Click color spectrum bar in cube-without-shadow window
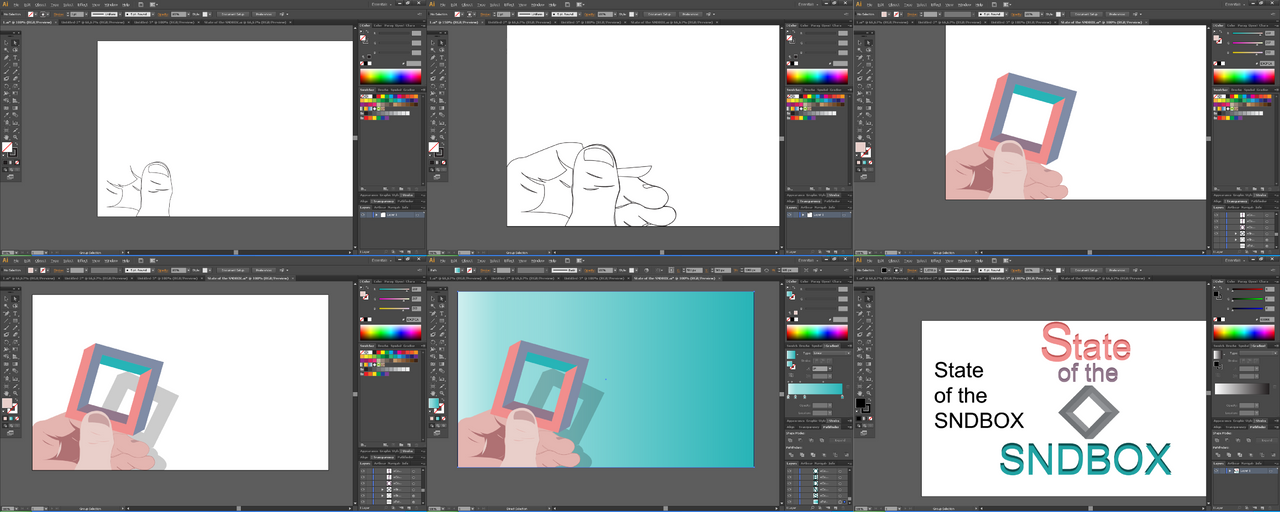This screenshot has width=1280, height=512. tap(1244, 76)
